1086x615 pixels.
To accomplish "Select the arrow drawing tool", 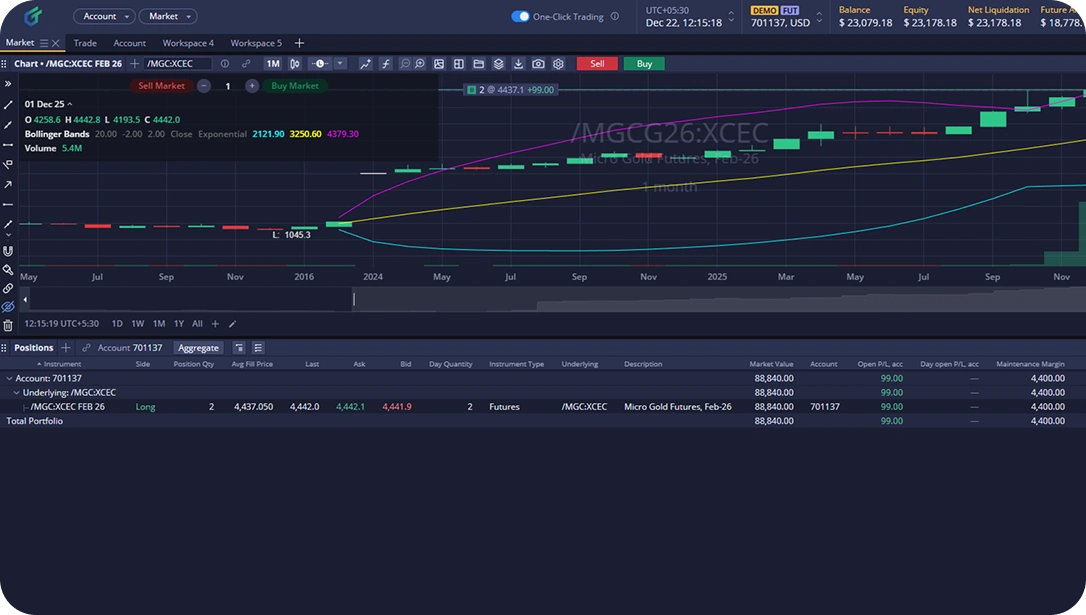I will coord(8,184).
